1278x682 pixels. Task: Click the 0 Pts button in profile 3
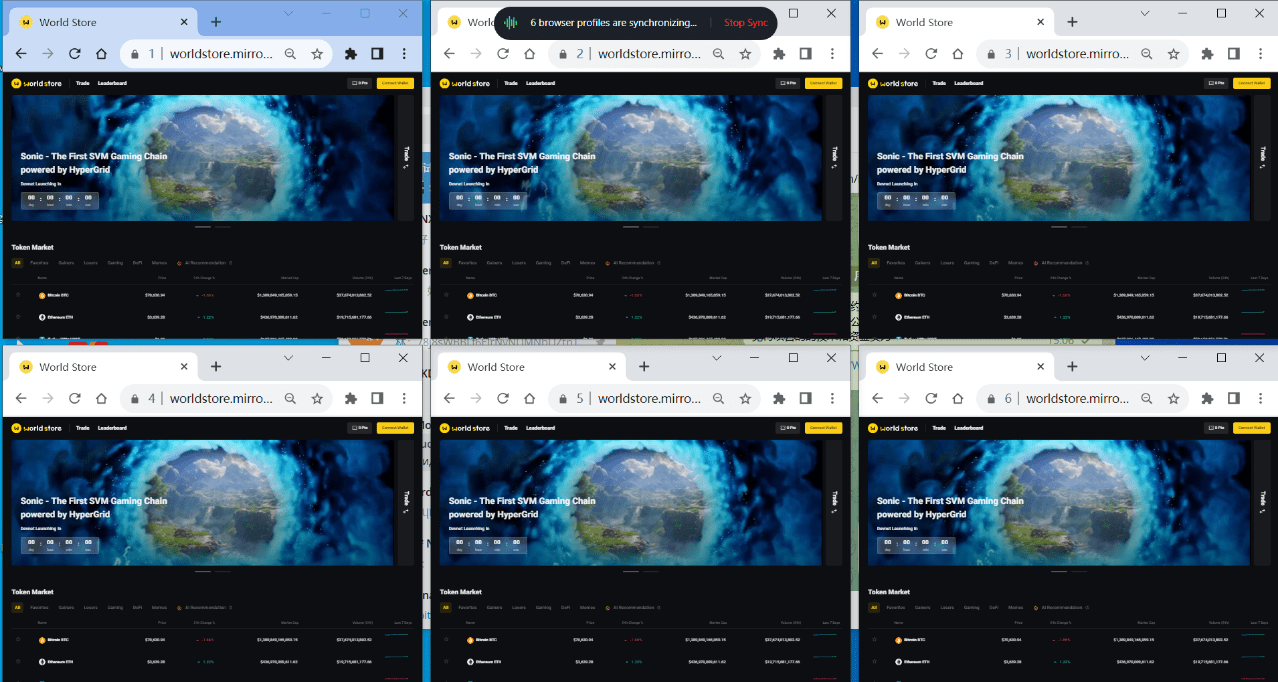(1218, 83)
